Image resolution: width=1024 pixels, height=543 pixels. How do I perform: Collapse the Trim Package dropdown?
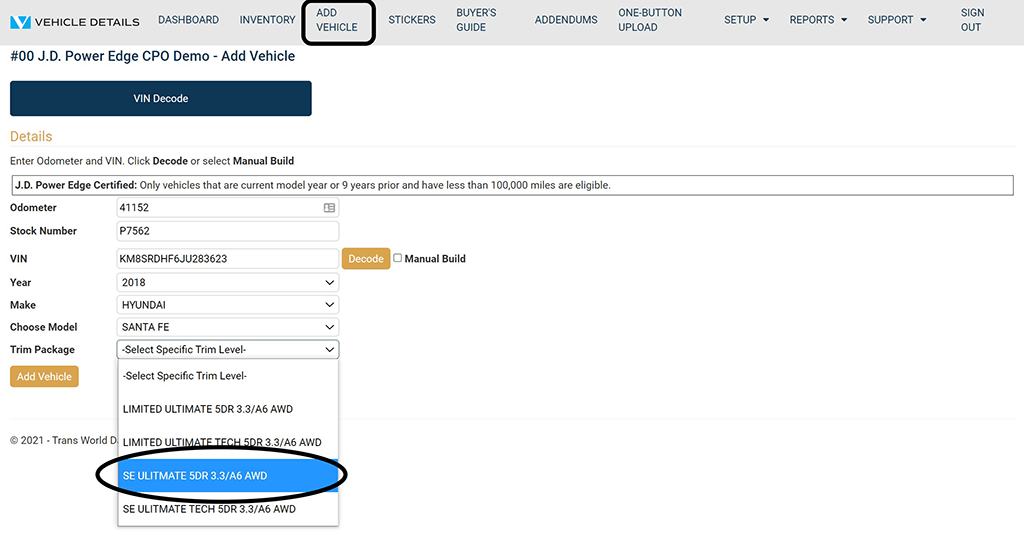228,350
